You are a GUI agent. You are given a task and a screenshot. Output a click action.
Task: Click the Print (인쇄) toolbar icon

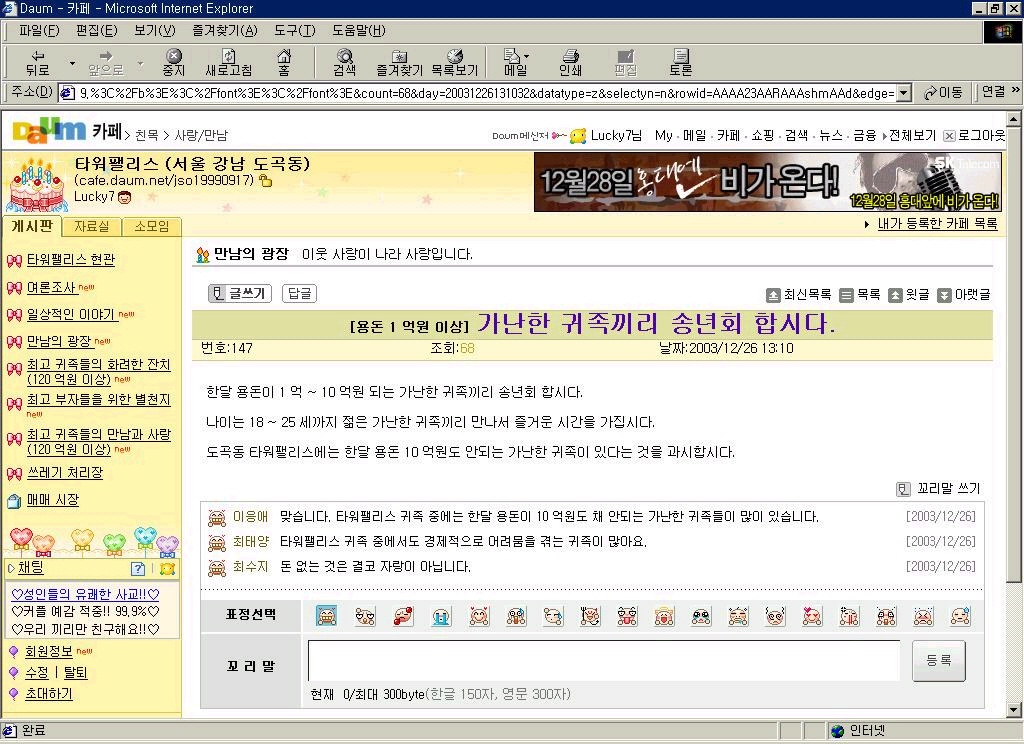(x=570, y=62)
